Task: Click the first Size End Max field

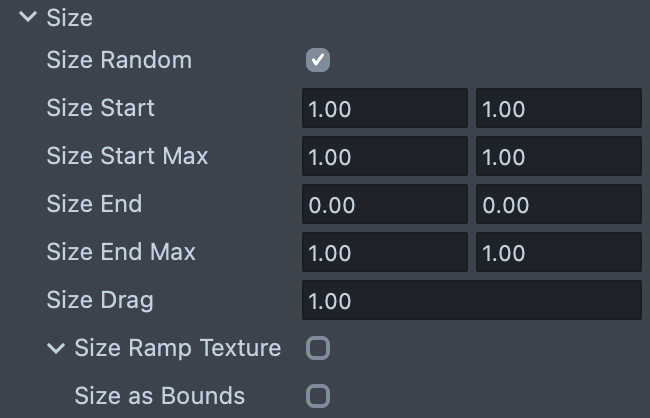Action: click(x=384, y=252)
